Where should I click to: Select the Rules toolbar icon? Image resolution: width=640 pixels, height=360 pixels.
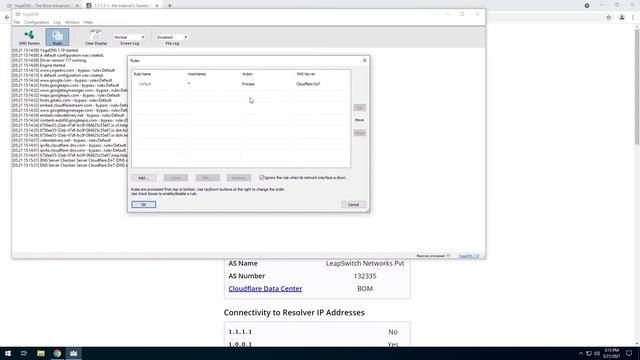click(x=57, y=37)
